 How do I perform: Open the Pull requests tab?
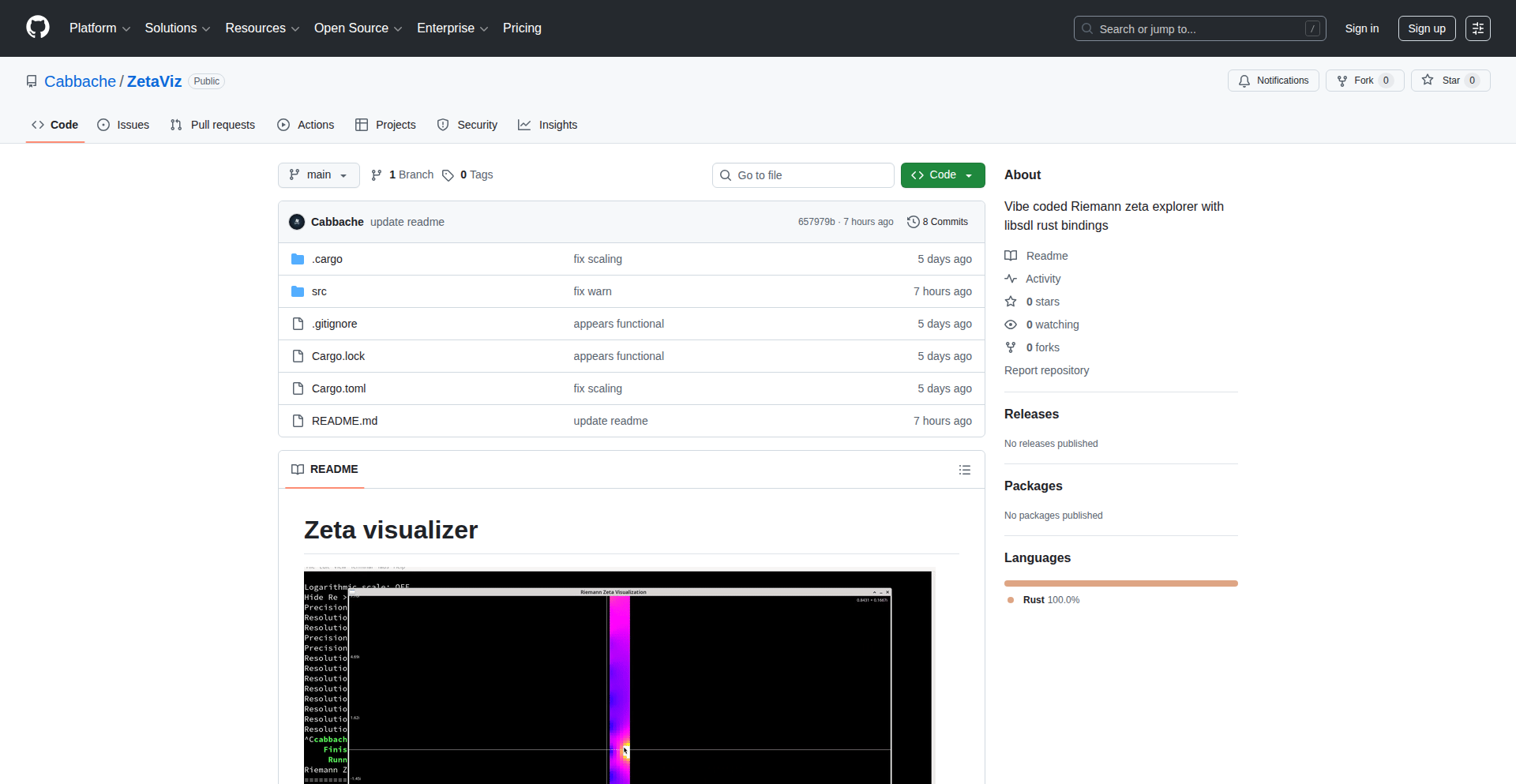pyautogui.click(x=213, y=125)
